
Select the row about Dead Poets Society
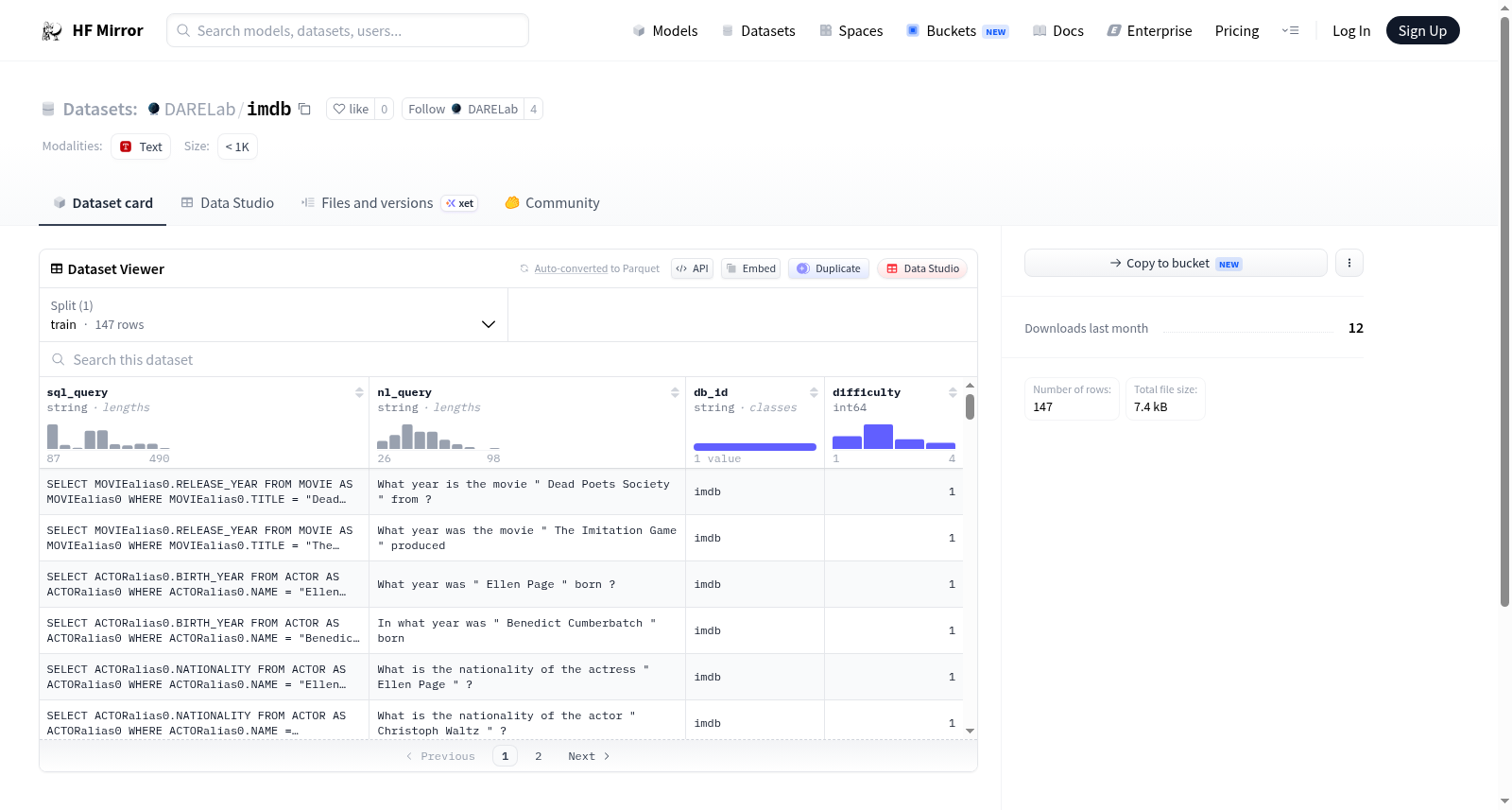pos(501,492)
